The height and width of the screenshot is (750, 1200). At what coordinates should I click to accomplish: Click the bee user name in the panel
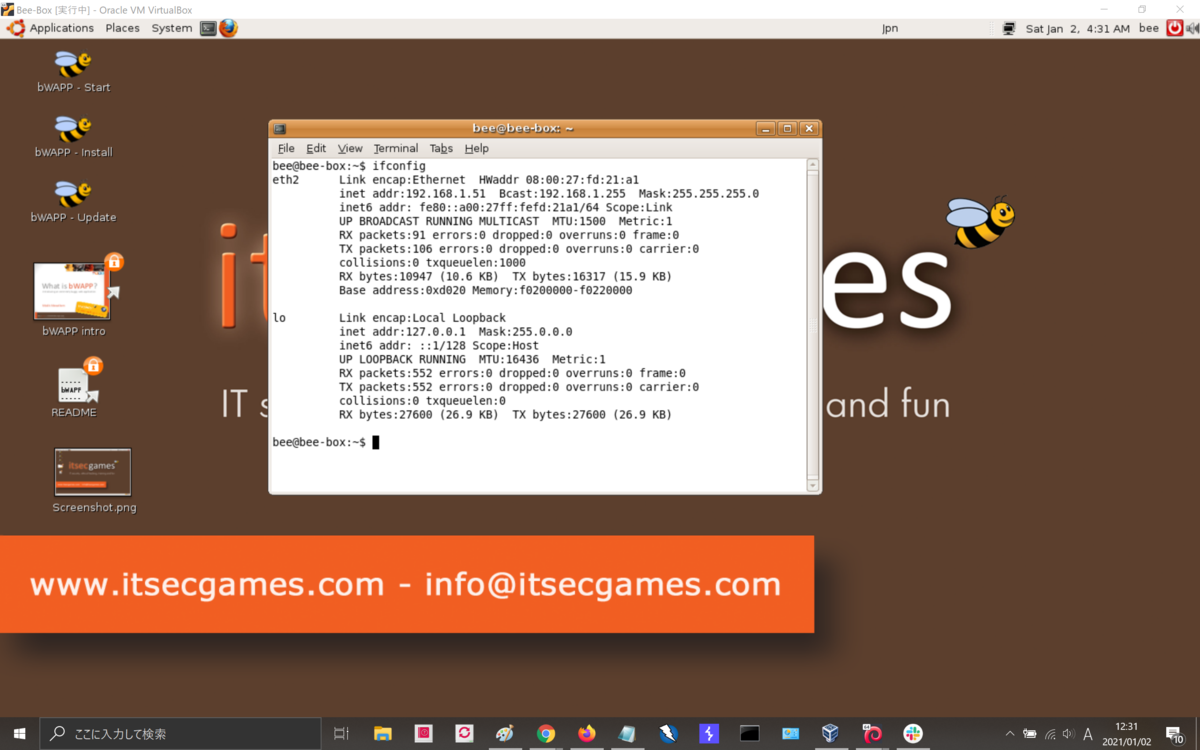point(1149,28)
